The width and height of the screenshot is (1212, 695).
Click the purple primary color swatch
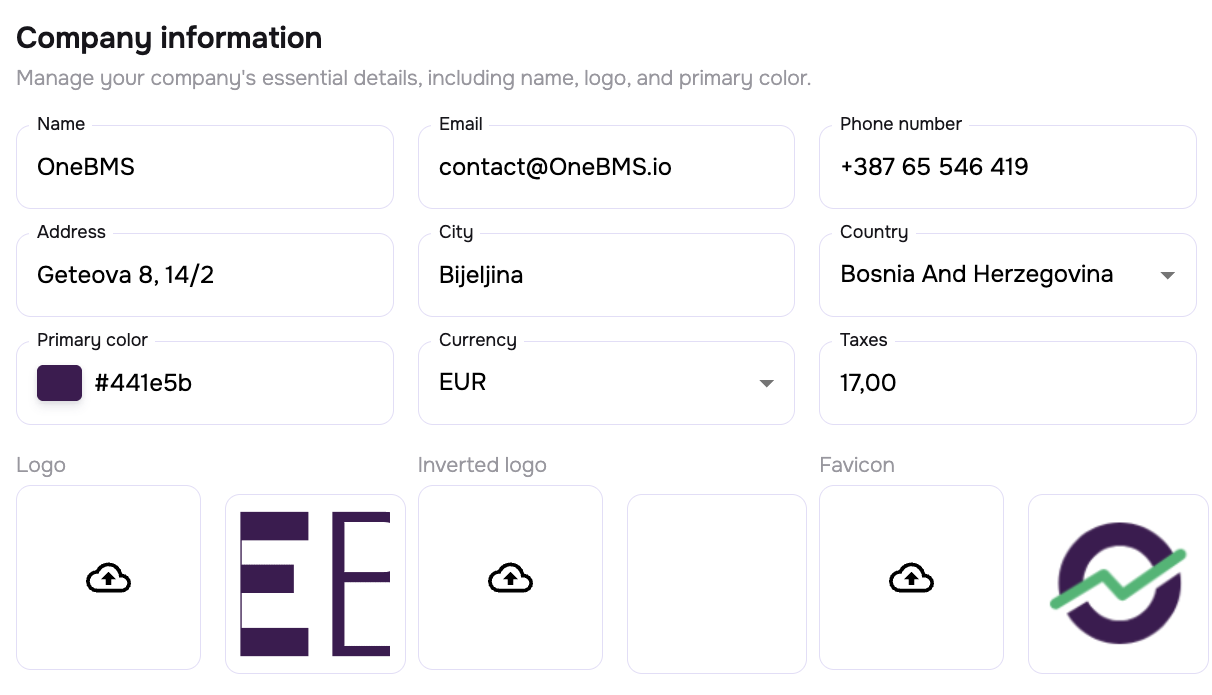click(59, 383)
